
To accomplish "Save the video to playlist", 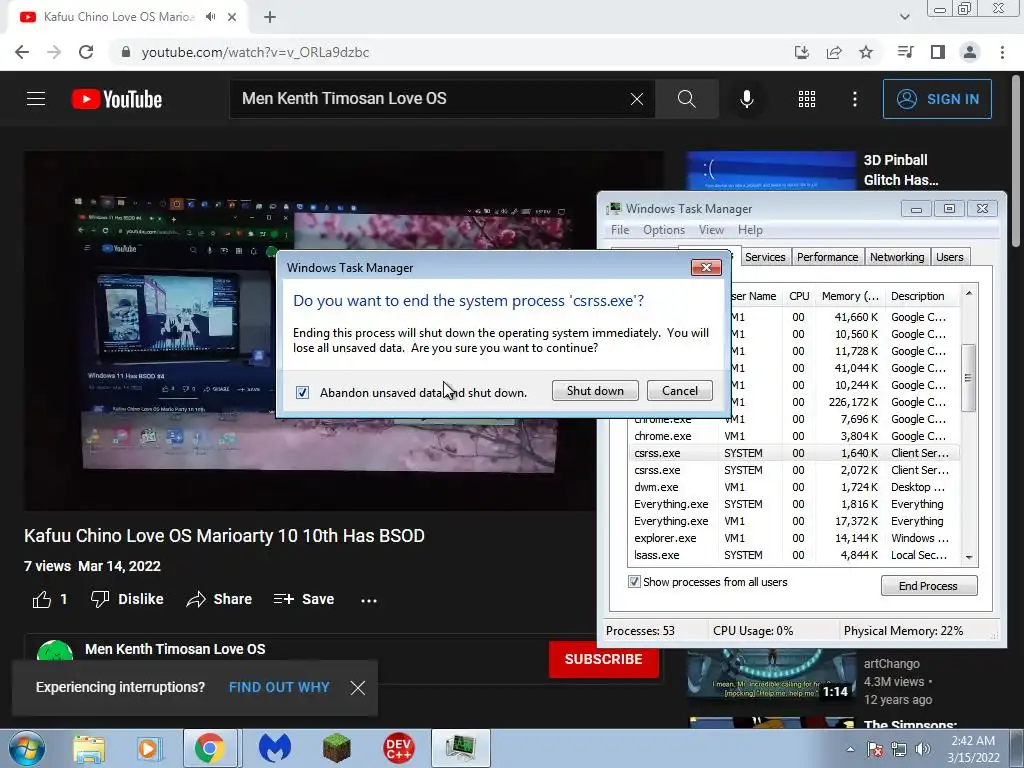I will [x=304, y=599].
